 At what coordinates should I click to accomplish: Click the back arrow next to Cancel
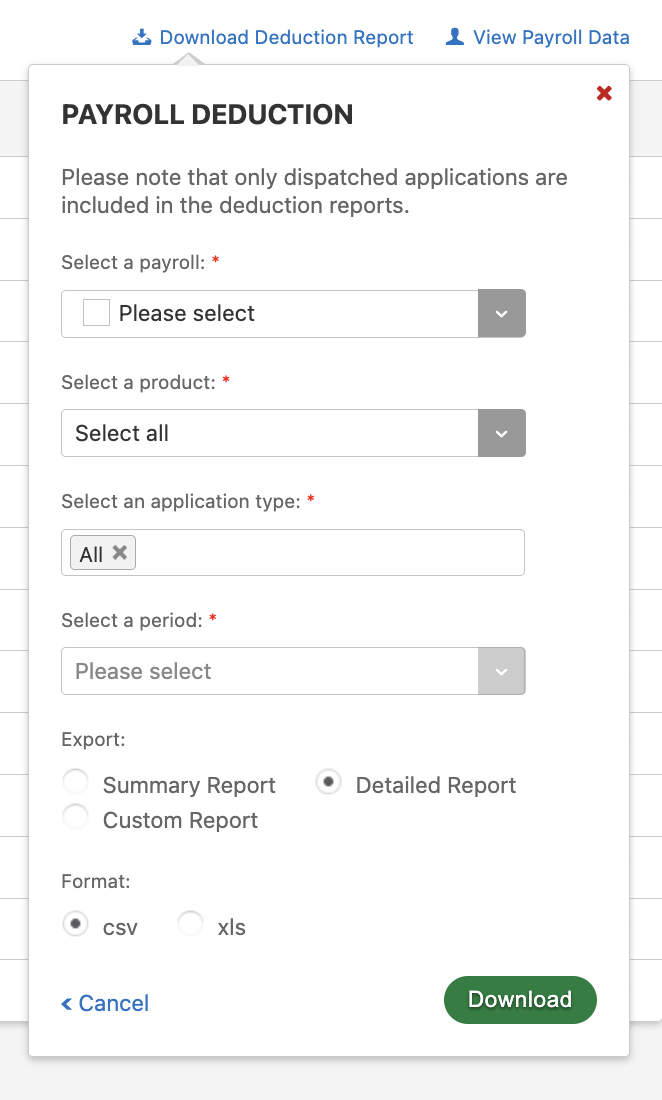click(66, 1003)
